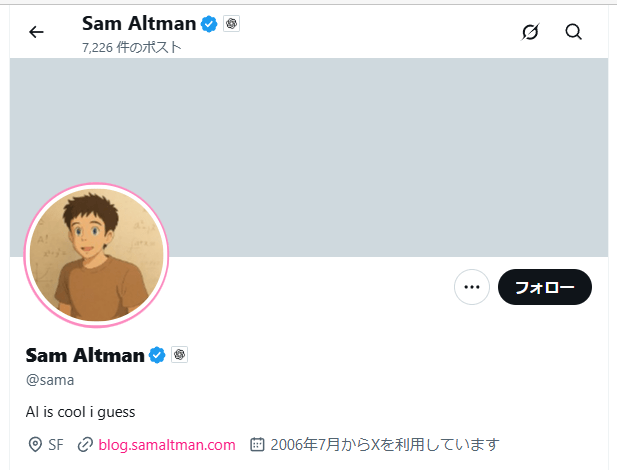This screenshot has height=470, width=617.
Task: Click the location pin icon
Action: [34, 444]
